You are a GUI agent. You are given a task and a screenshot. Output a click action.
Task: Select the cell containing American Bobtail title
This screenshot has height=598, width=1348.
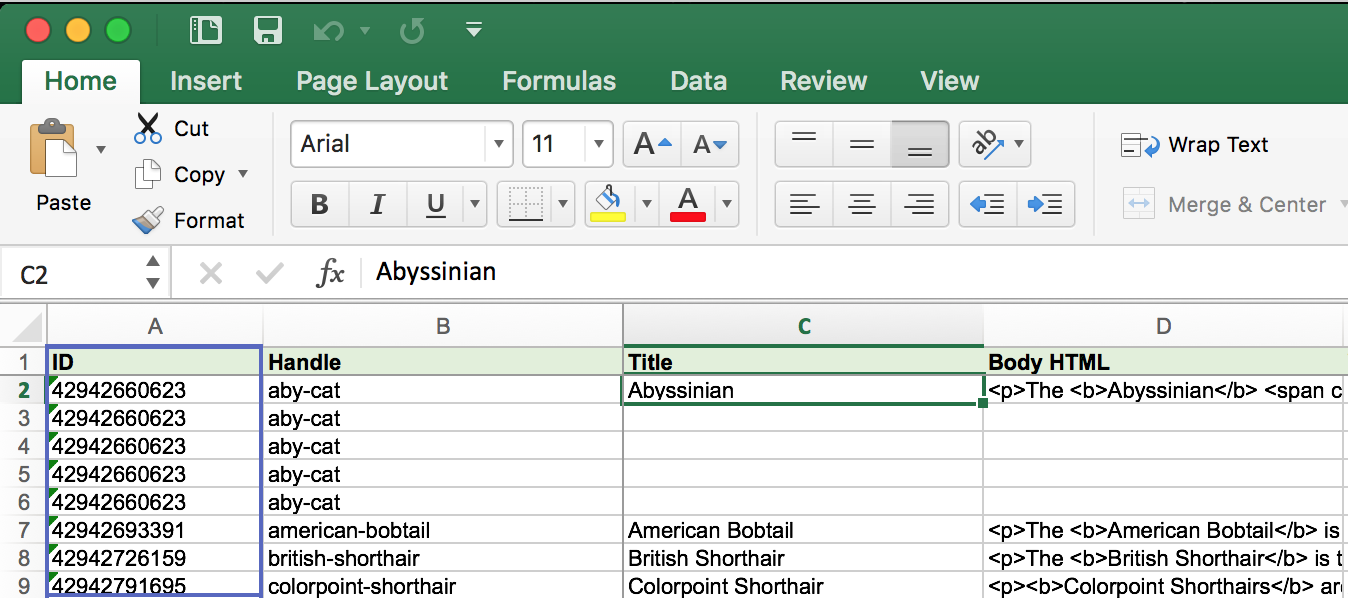click(802, 530)
